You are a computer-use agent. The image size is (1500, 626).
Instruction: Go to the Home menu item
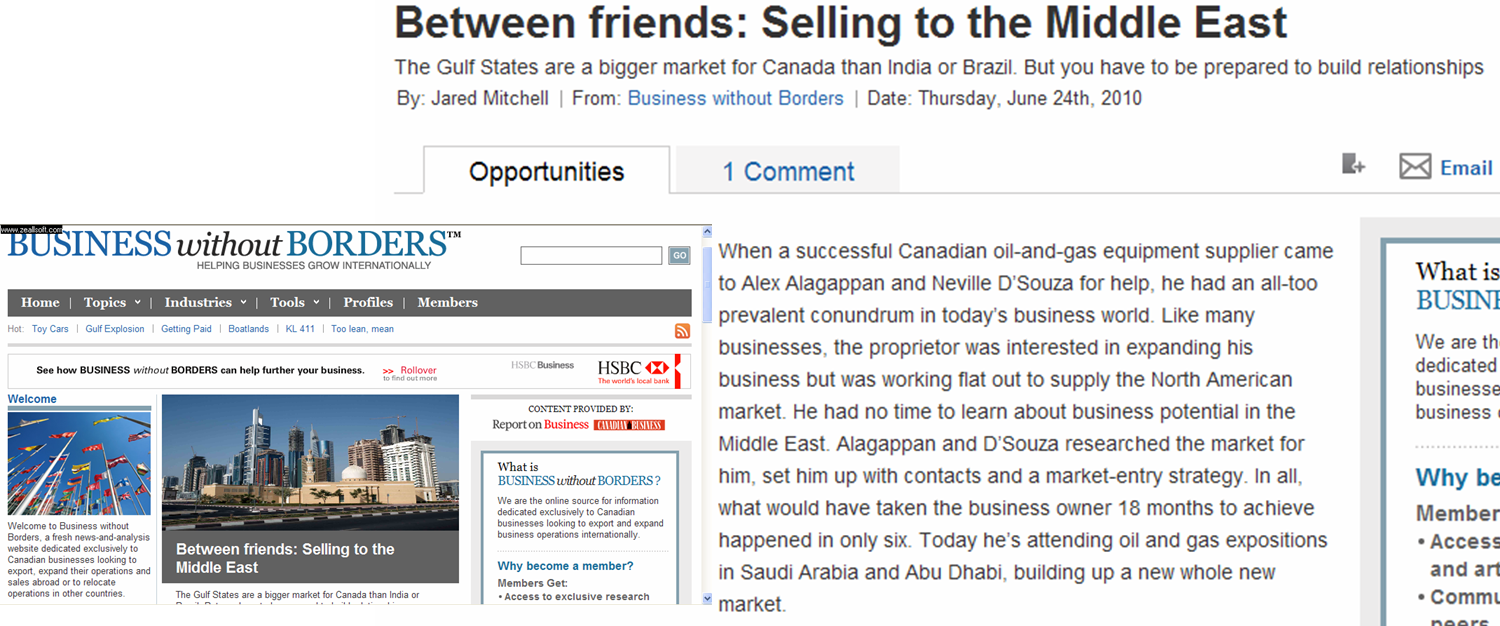[x=40, y=303]
